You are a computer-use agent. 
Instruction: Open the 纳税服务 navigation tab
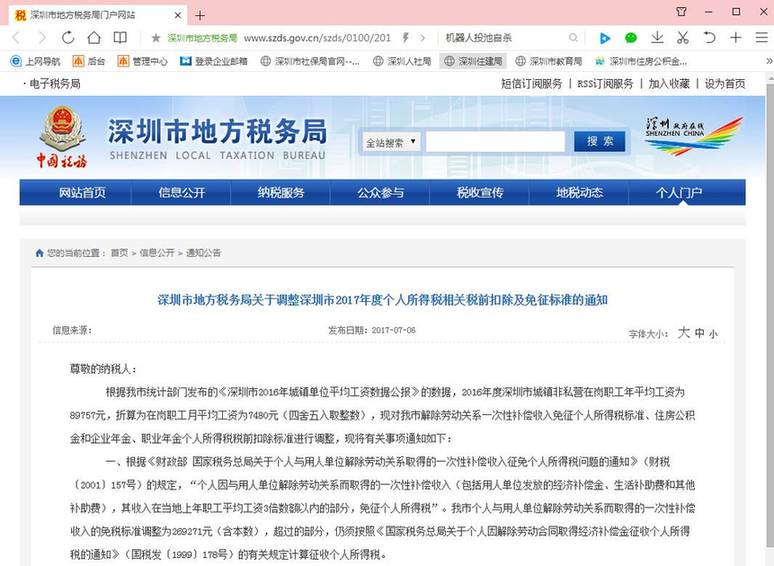[281, 193]
